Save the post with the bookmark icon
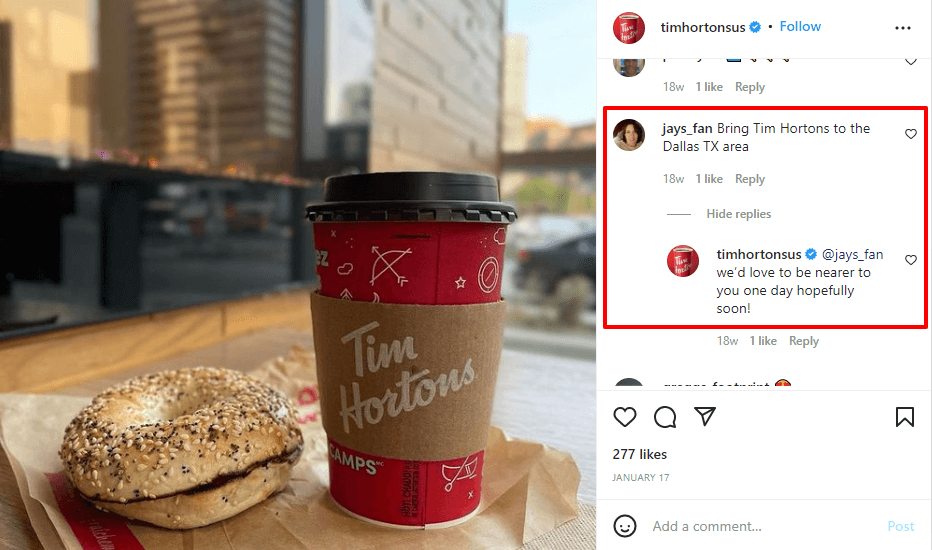The height and width of the screenshot is (550, 932). [905, 417]
